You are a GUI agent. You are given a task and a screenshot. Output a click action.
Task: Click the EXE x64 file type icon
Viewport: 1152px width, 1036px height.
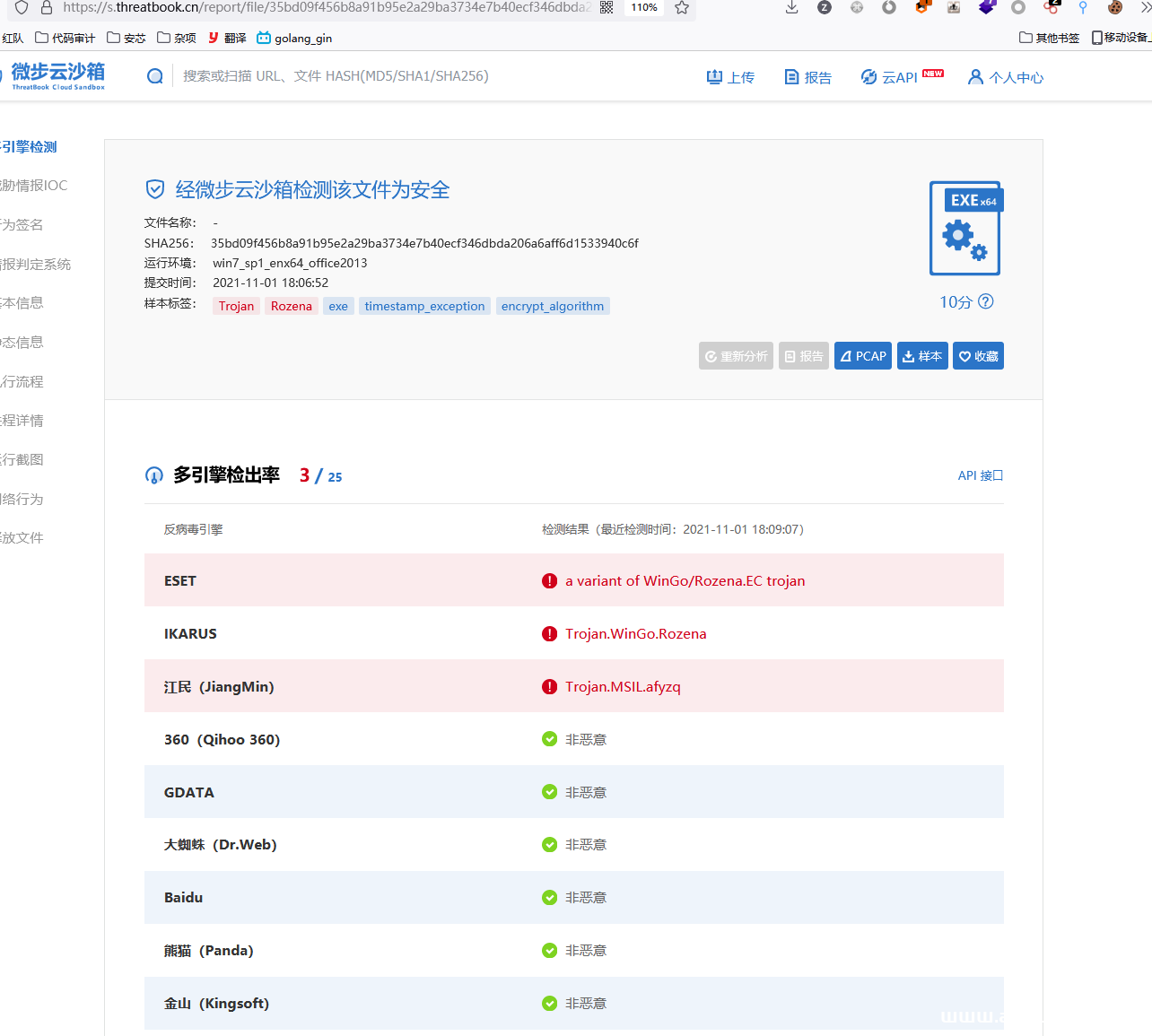click(x=965, y=229)
